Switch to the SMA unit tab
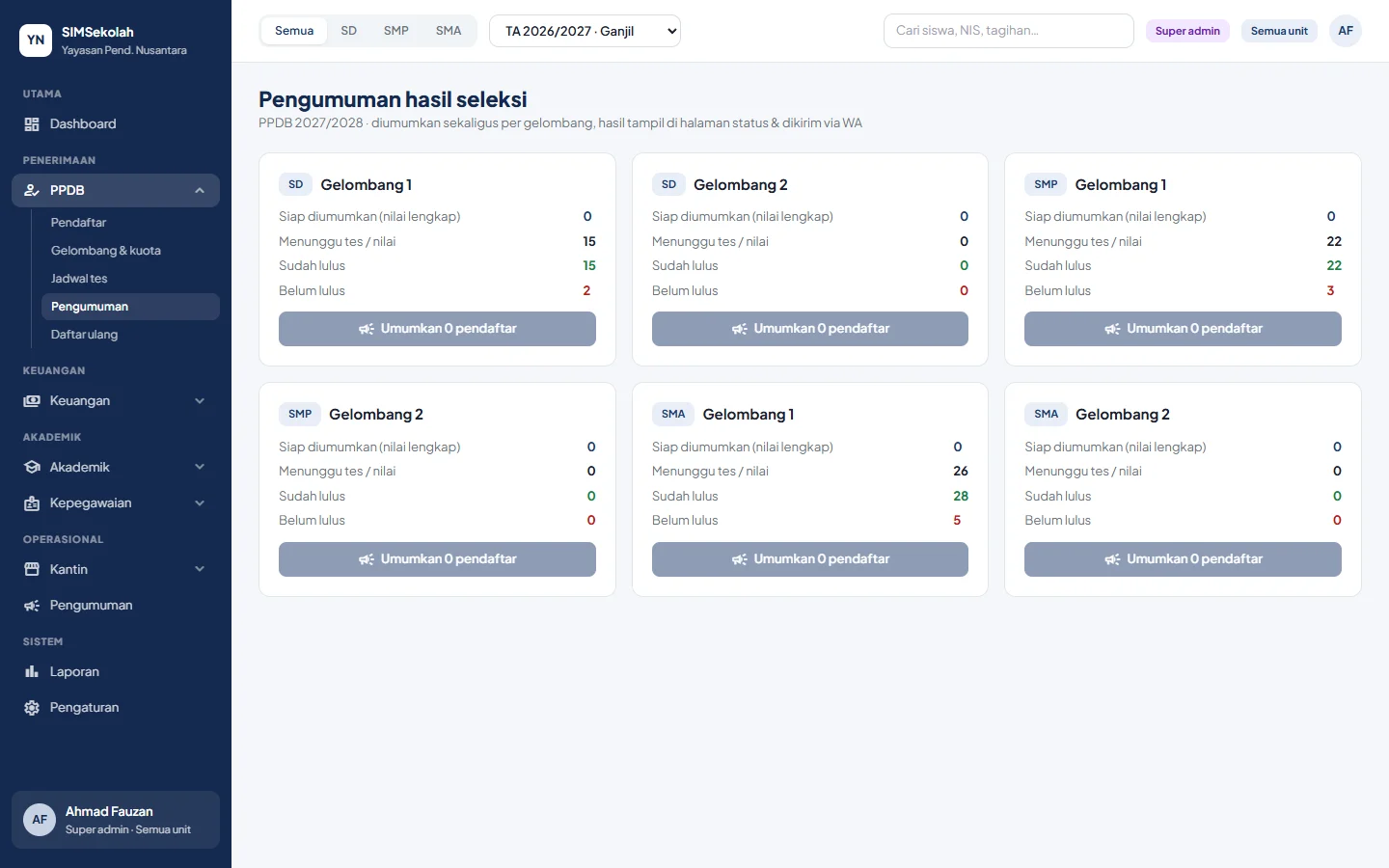 coord(449,31)
